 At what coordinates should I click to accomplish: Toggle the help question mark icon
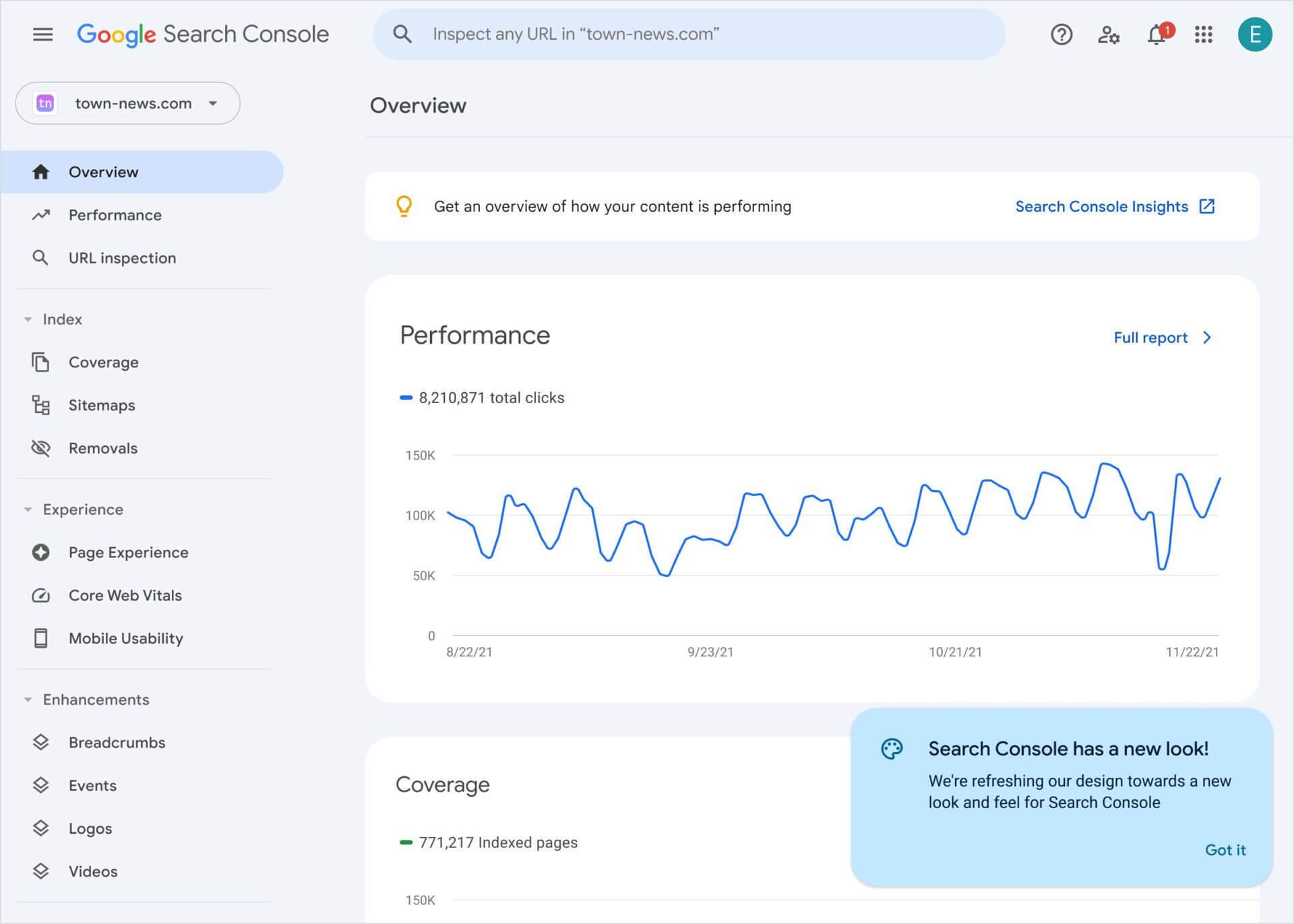1062,34
